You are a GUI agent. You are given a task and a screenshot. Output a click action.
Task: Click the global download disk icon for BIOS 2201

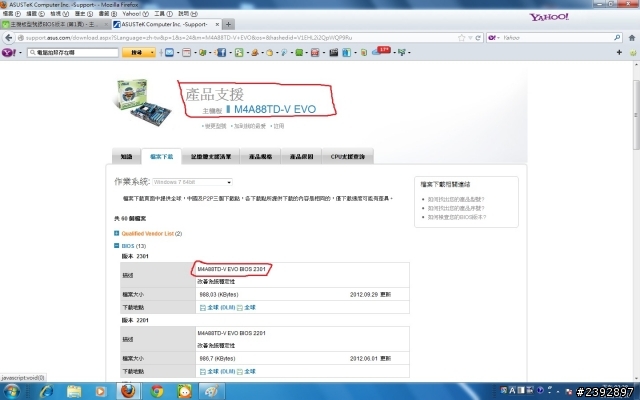point(240,372)
